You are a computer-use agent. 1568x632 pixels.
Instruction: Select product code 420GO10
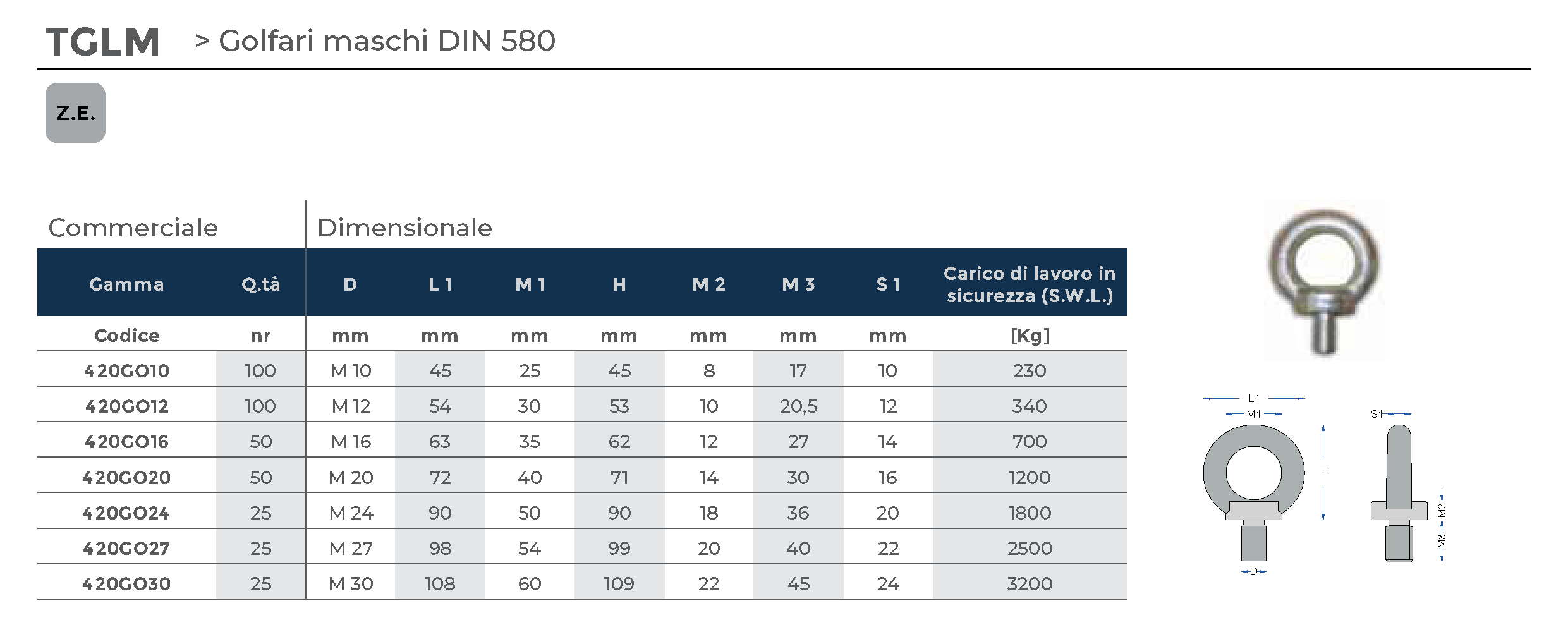[127, 370]
